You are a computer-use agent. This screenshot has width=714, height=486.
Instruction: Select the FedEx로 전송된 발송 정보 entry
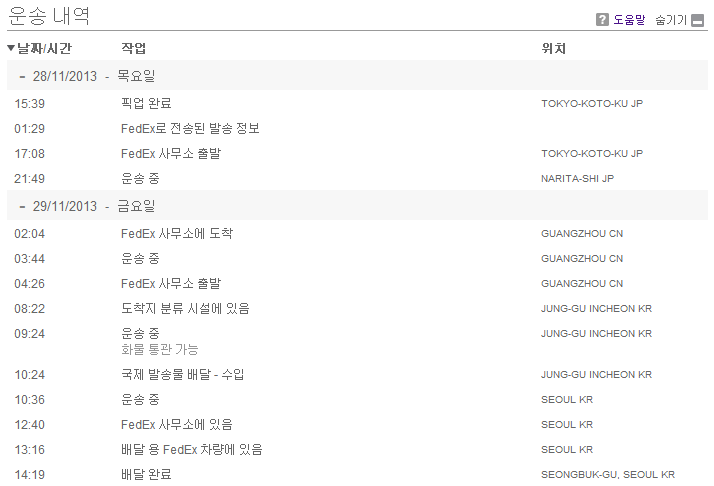[190, 128]
